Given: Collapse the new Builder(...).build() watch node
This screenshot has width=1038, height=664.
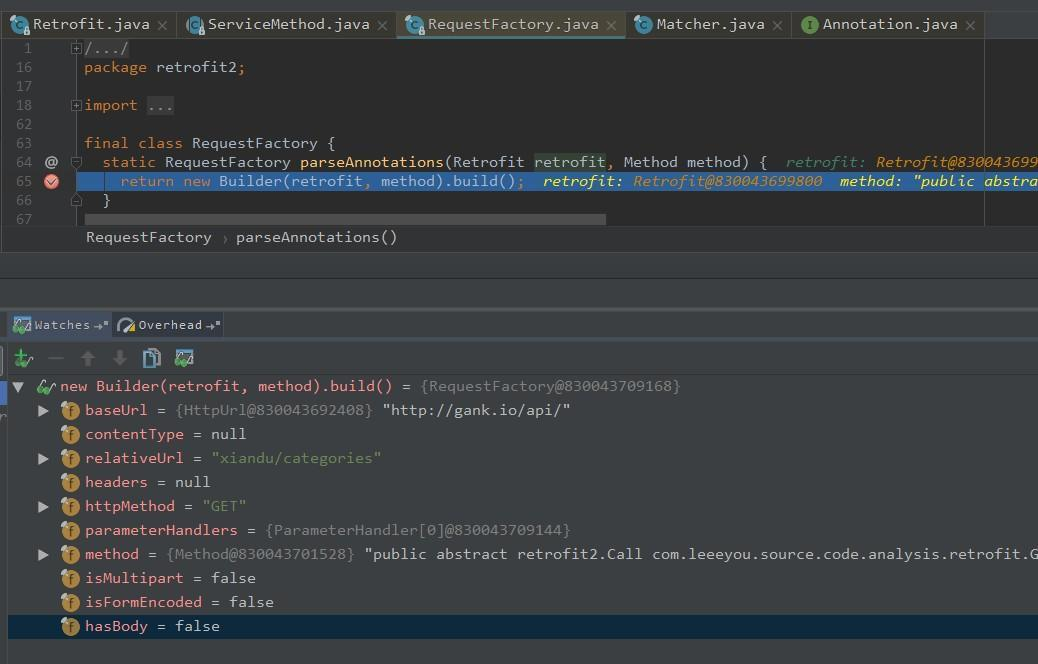Looking at the screenshot, I should (x=19, y=387).
